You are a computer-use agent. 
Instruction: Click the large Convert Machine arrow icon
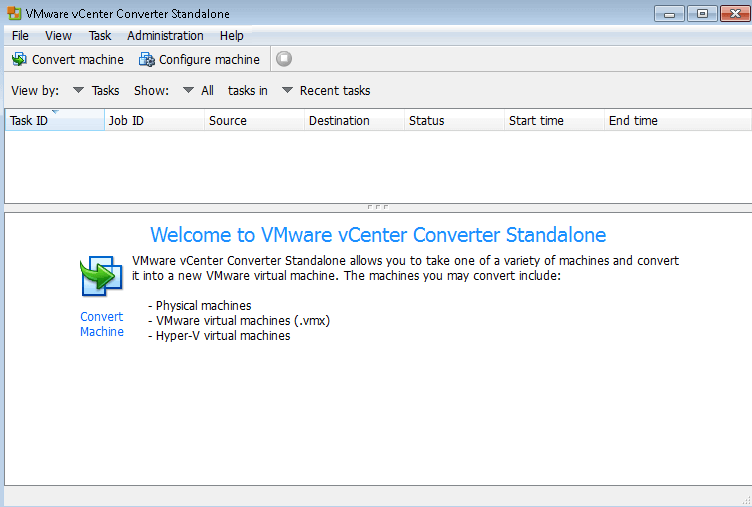pyautogui.click(x=101, y=276)
